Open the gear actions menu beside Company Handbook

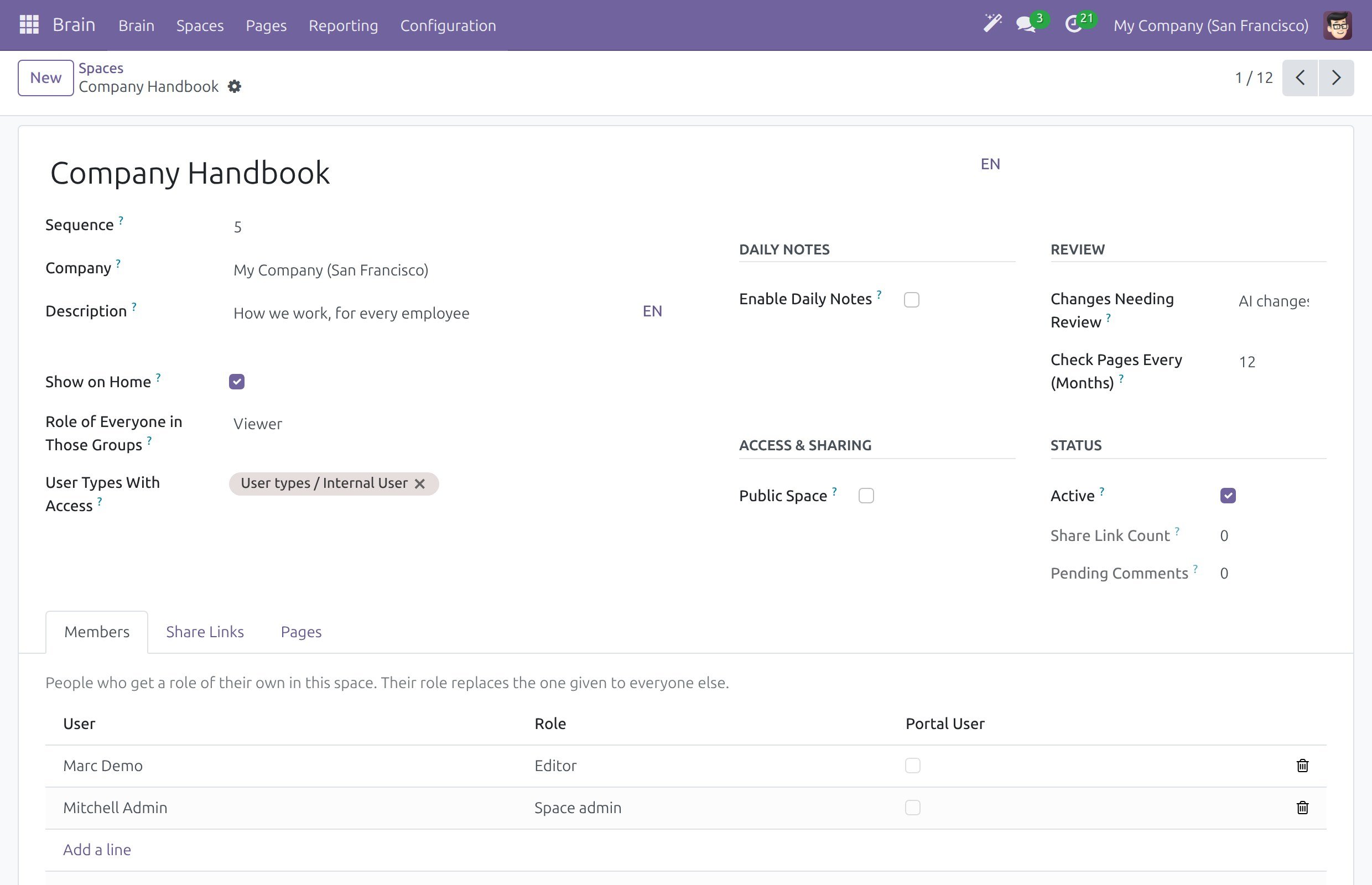[x=235, y=86]
